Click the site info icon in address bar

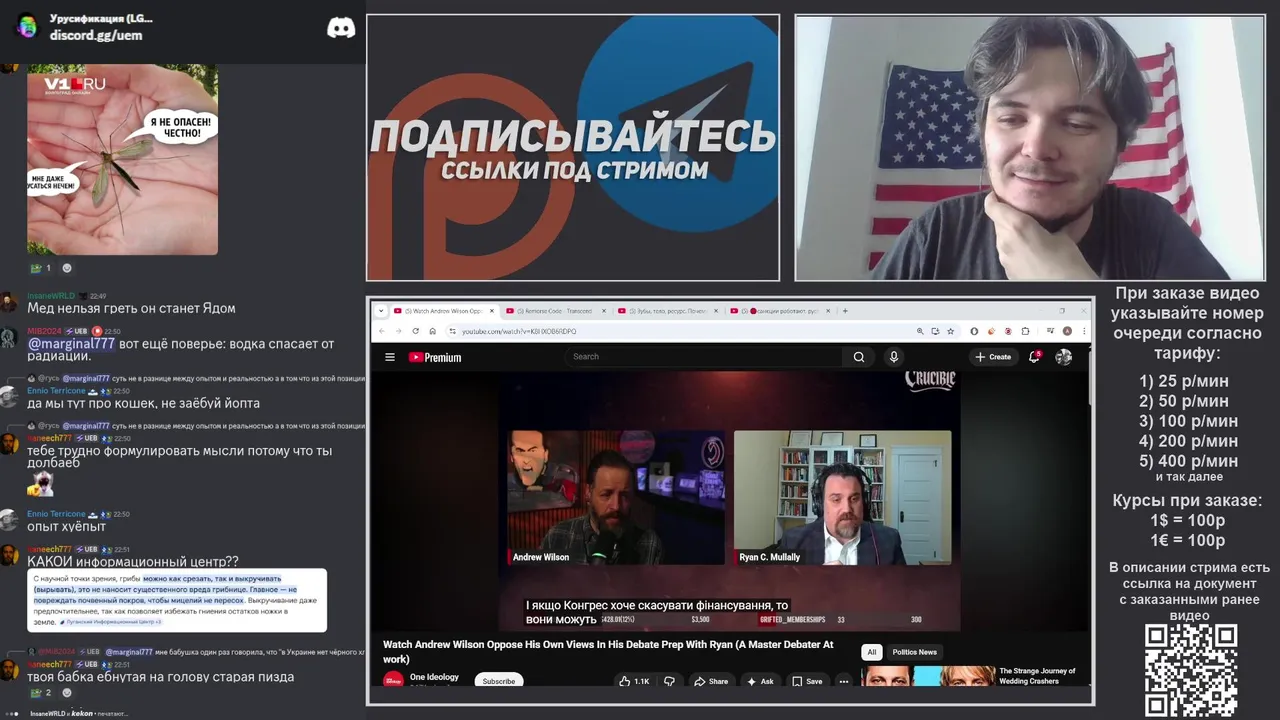[x=452, y=331]
